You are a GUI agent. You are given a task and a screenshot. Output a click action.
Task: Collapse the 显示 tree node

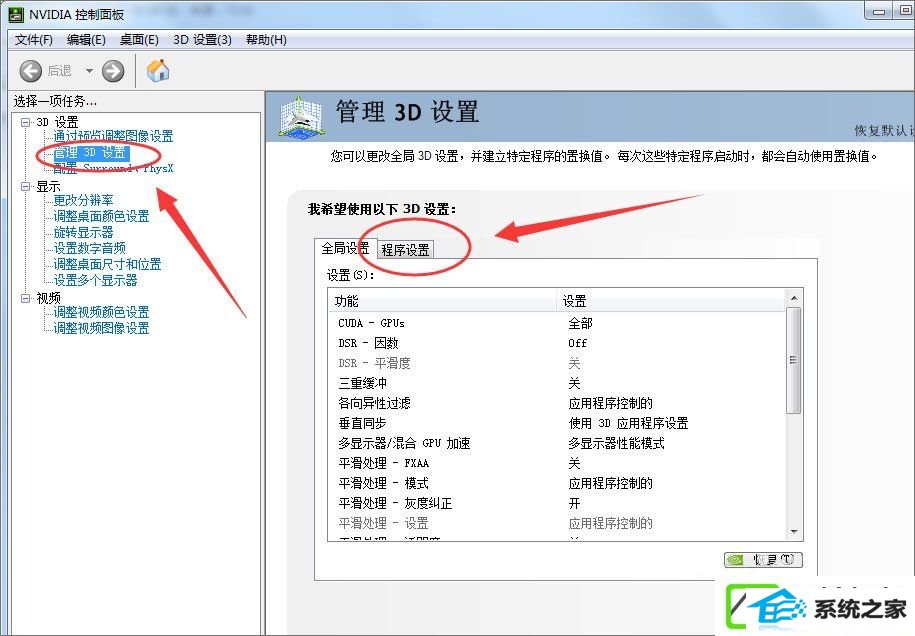pyautogui.click(x=26, y=187)
